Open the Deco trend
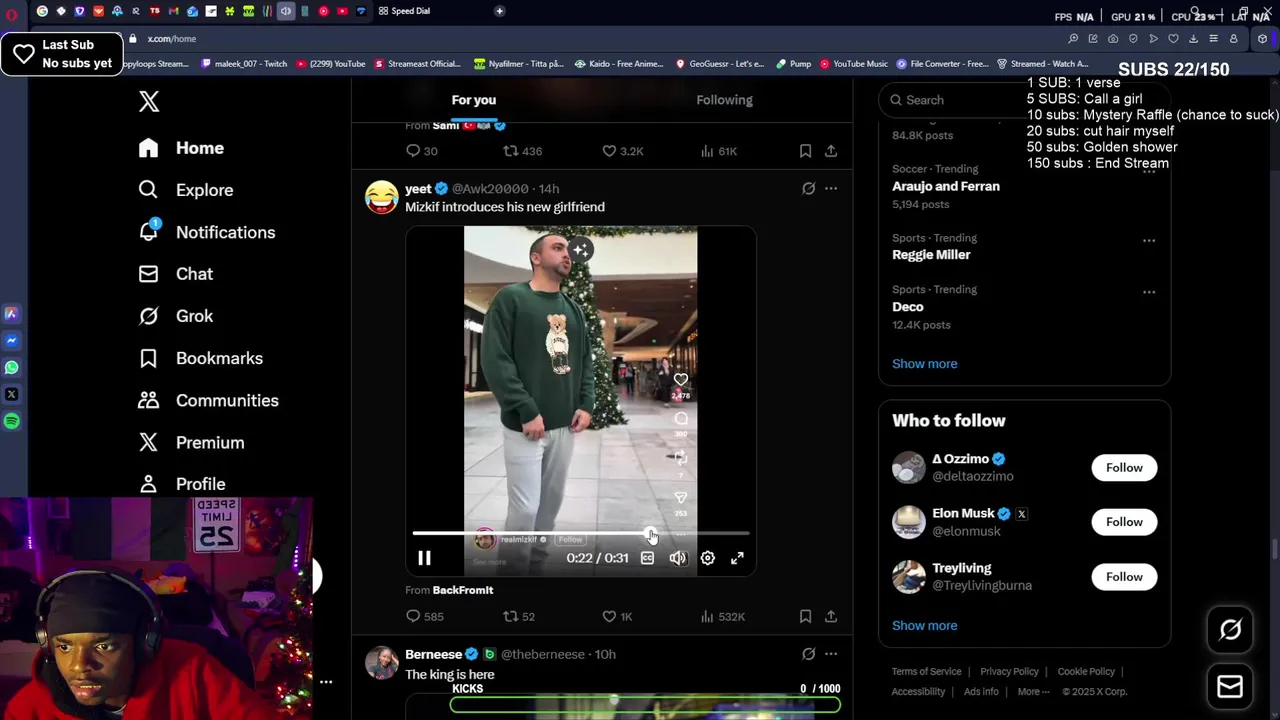Image resolution: width=1280 pixels, height=720 pixels. [908, 307]
